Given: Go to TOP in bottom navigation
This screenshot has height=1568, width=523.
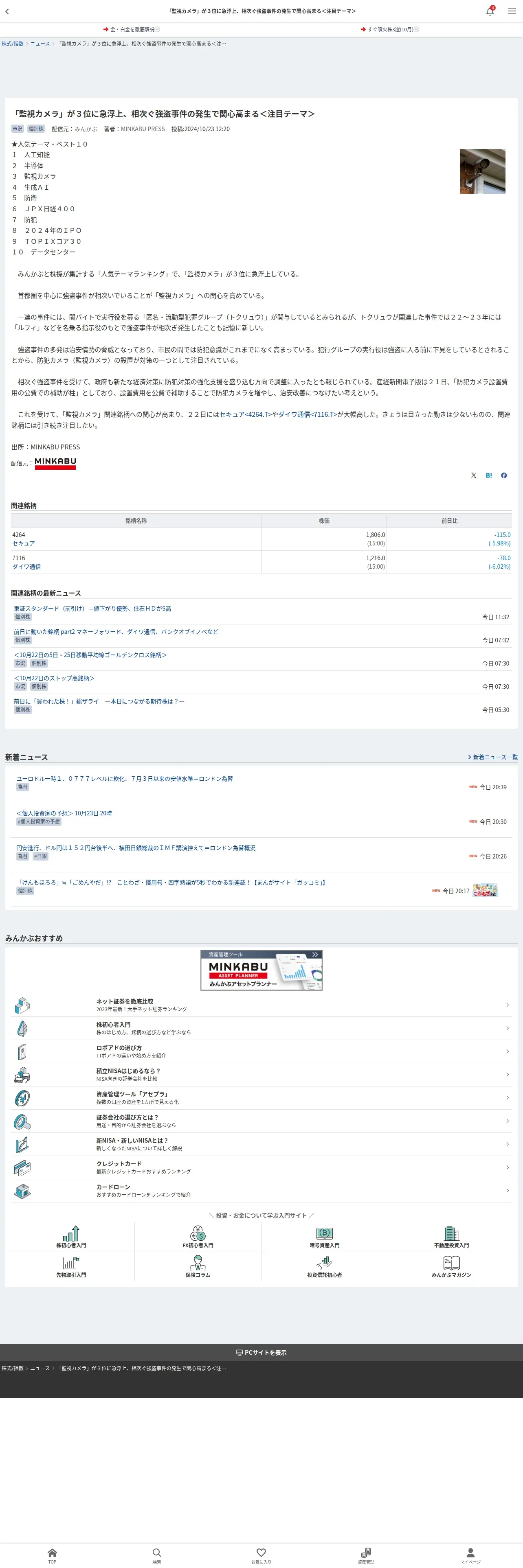Looking at the screenshot, I should click(x=53, y=1555).
